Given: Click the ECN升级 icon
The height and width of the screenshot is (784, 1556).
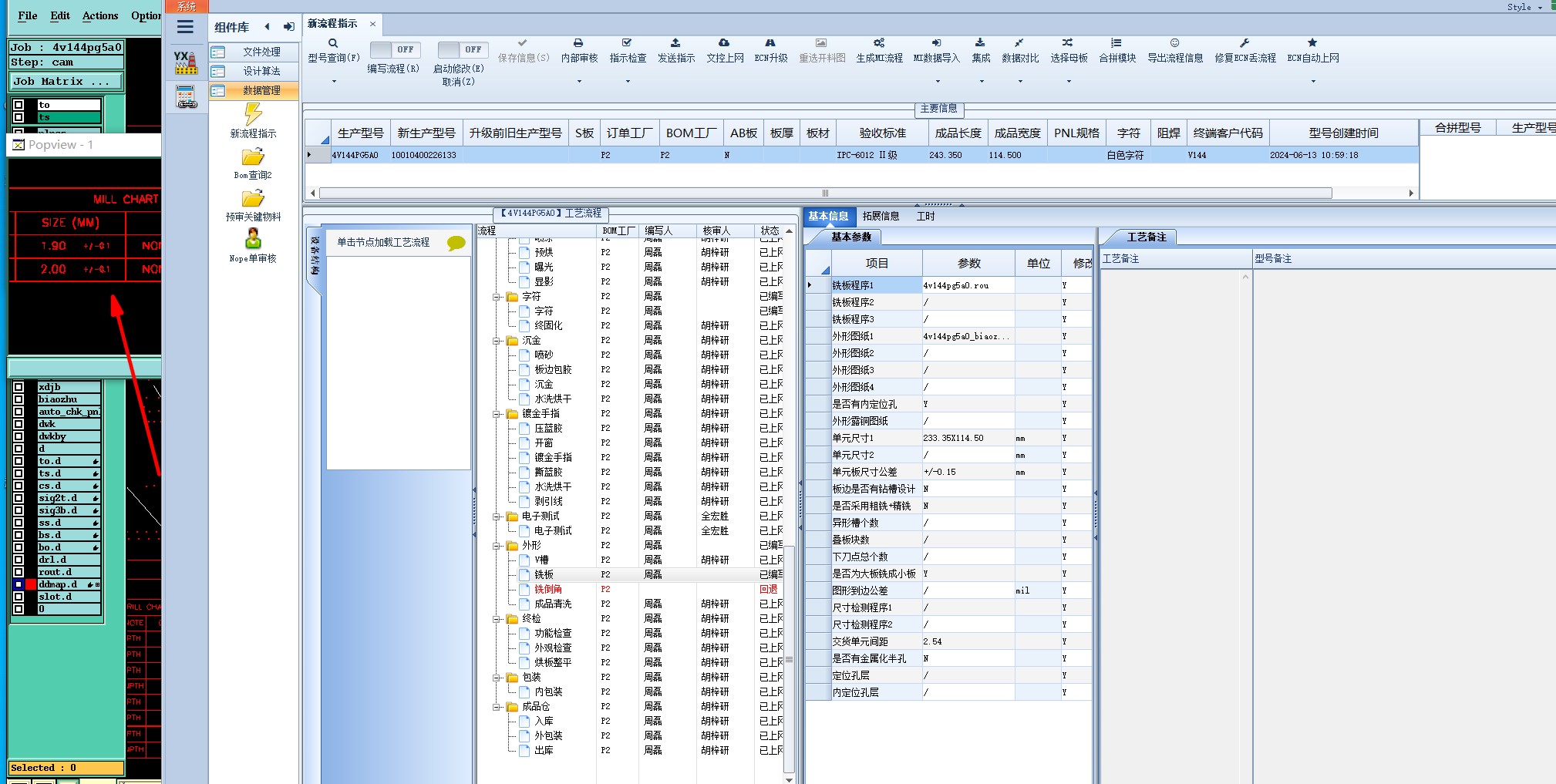Looking at the screenshot, I should coord(770,43).
